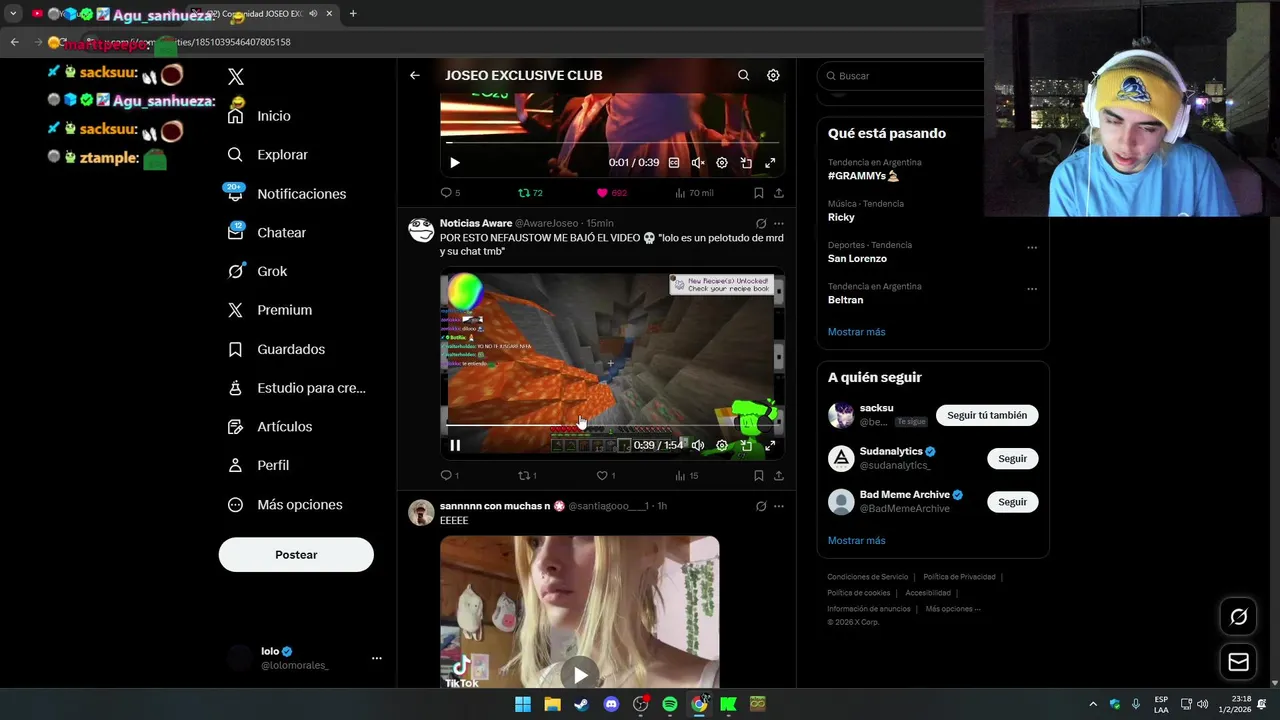The image size is (1280, 720).
Task: Click Seguir tú también for sacksu
Action: click(987, 415)
